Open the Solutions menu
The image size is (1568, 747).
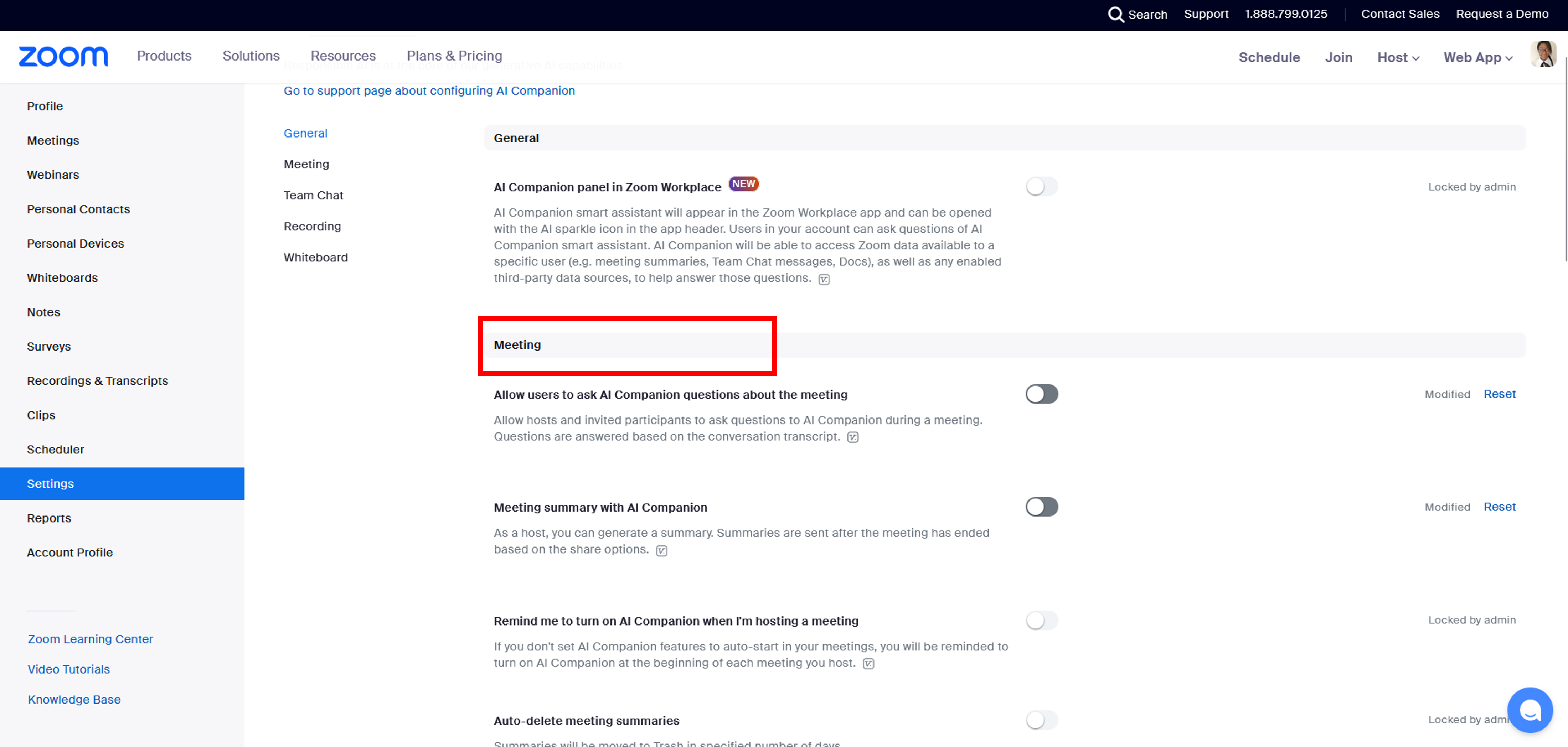click(x=251, y=55)
